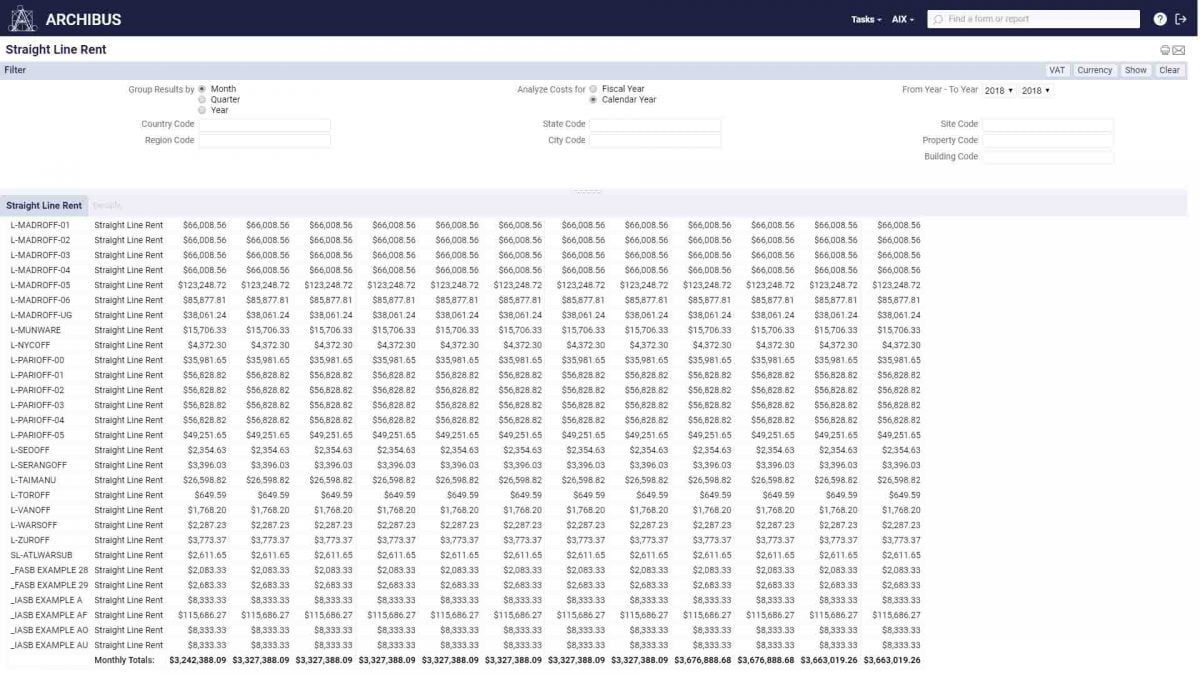Select the Month grouping radio button
1200x675 pixels.
tap(200, 88)
